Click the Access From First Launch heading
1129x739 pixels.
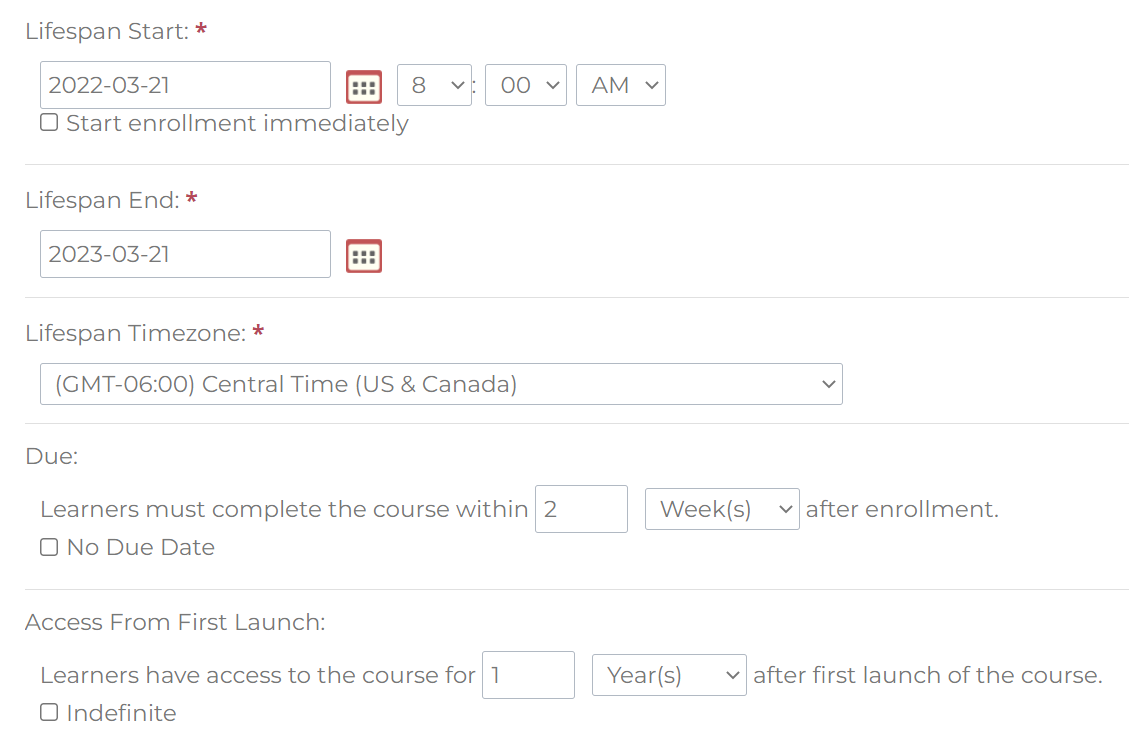click(175, 622)
